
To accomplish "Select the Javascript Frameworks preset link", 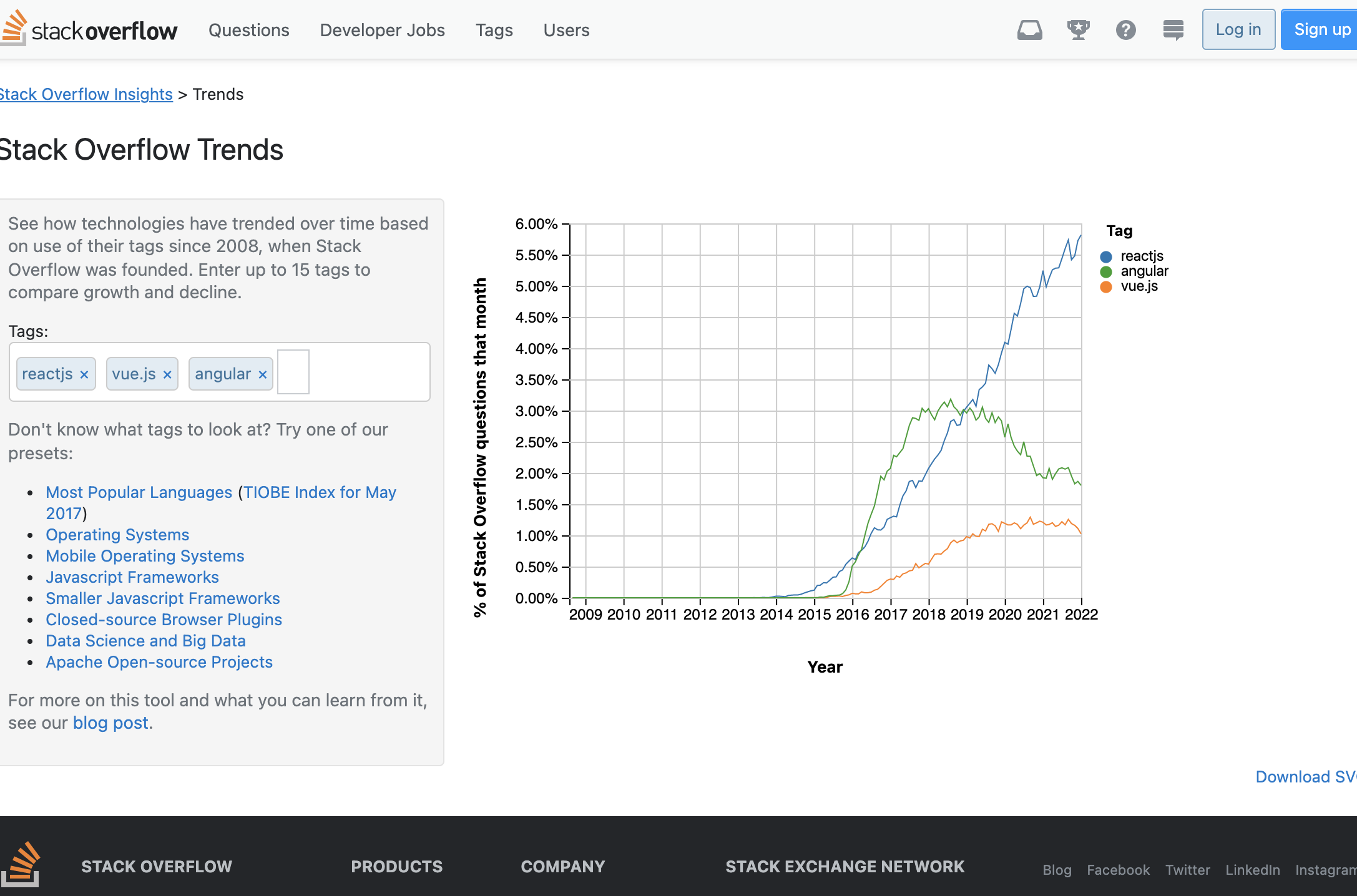I will 132,577.
